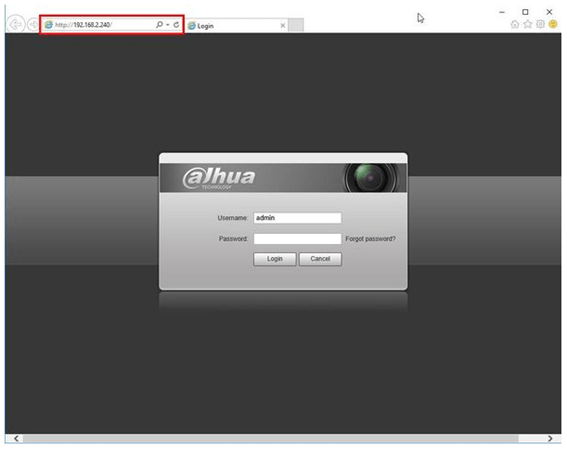Click the Username field containing admin
Screen dimensions: 567x450
[x=297, y=218]
